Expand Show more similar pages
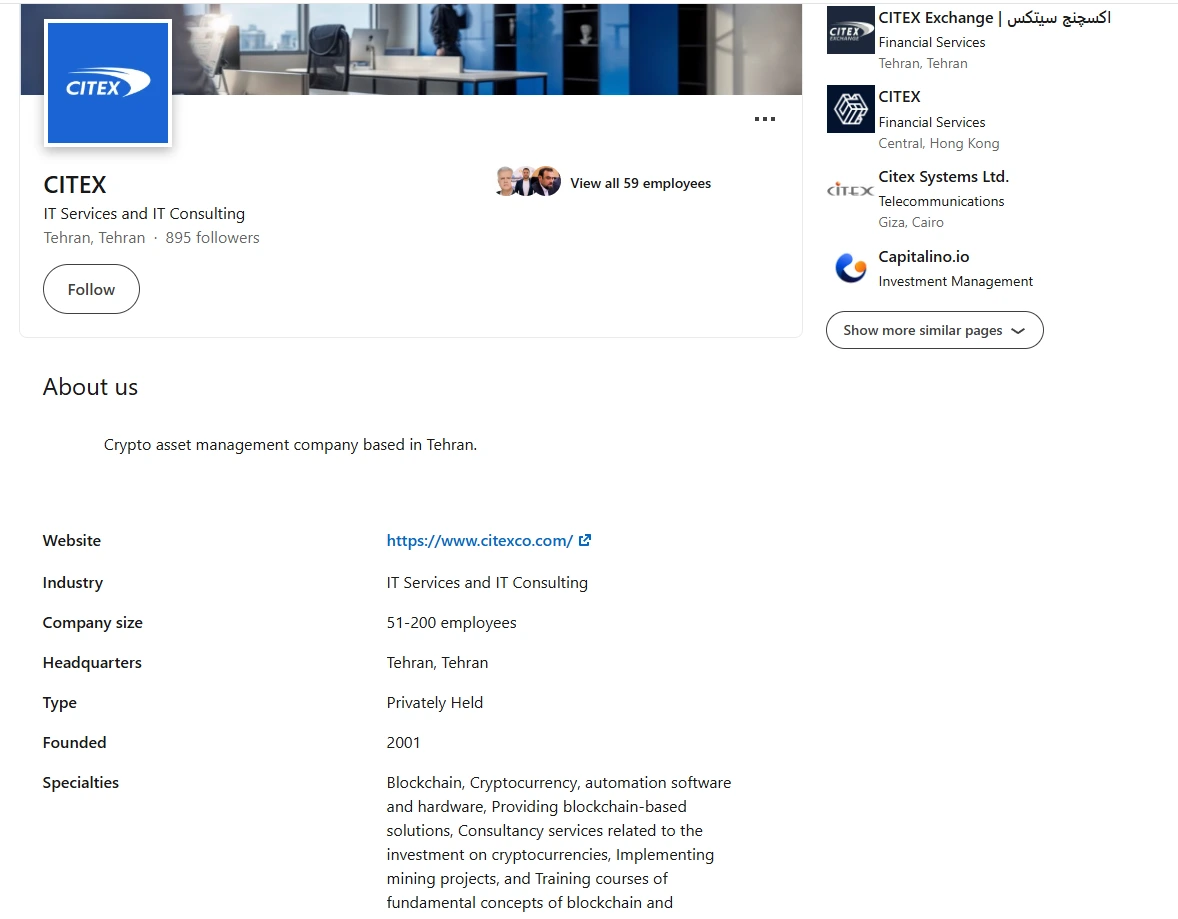This screenshot has width=1178, height=919. click(x=935, y=330)
